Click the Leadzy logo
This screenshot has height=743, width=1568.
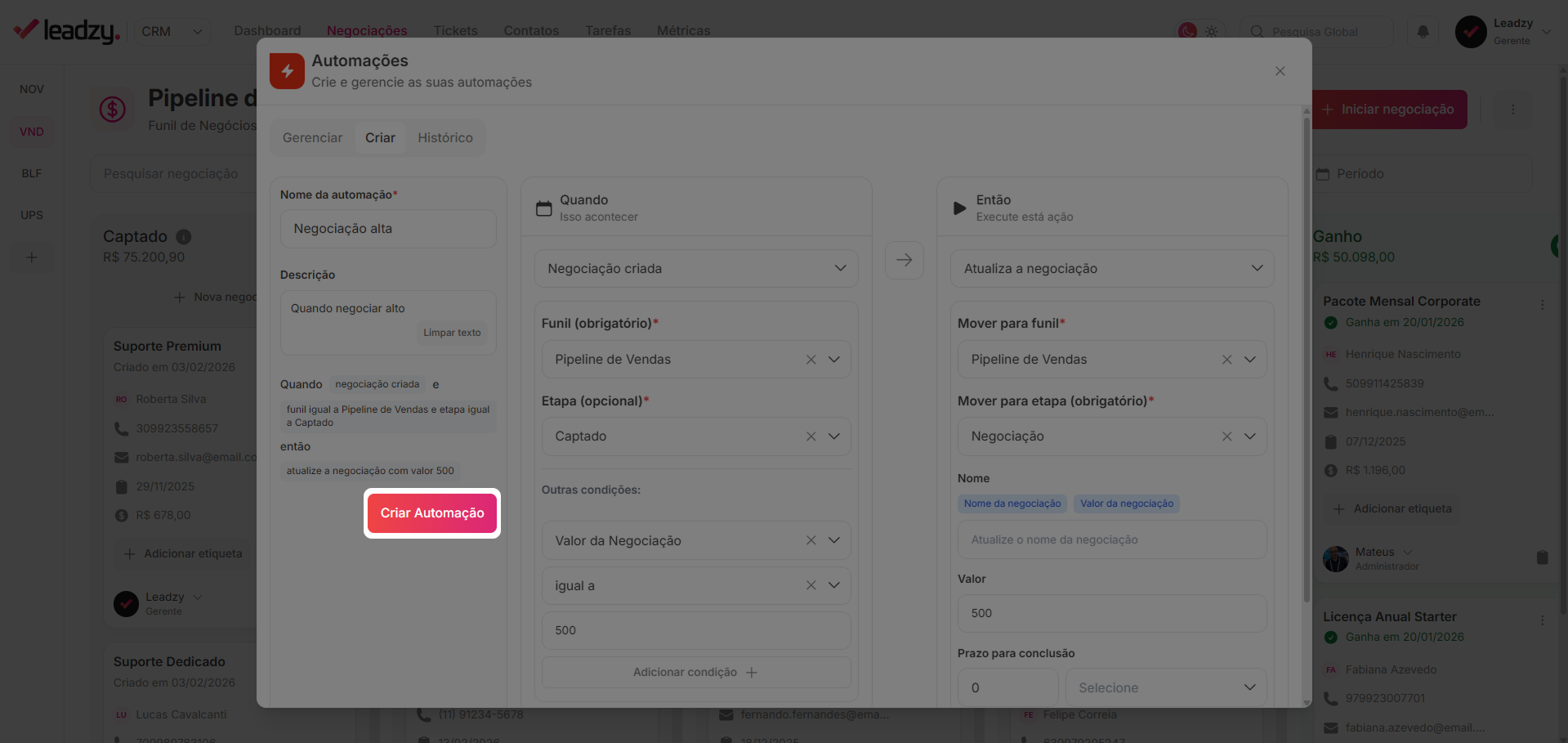coord(67,30)
